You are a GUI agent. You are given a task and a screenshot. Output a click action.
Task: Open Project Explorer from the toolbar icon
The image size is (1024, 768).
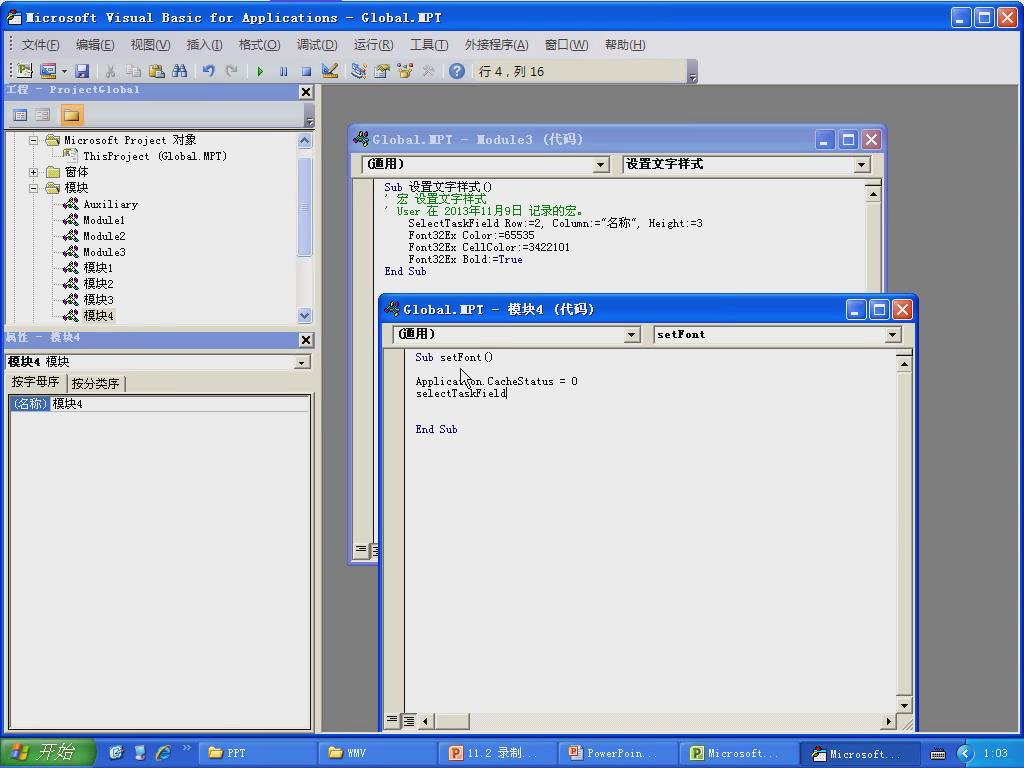tap(359, 71)
